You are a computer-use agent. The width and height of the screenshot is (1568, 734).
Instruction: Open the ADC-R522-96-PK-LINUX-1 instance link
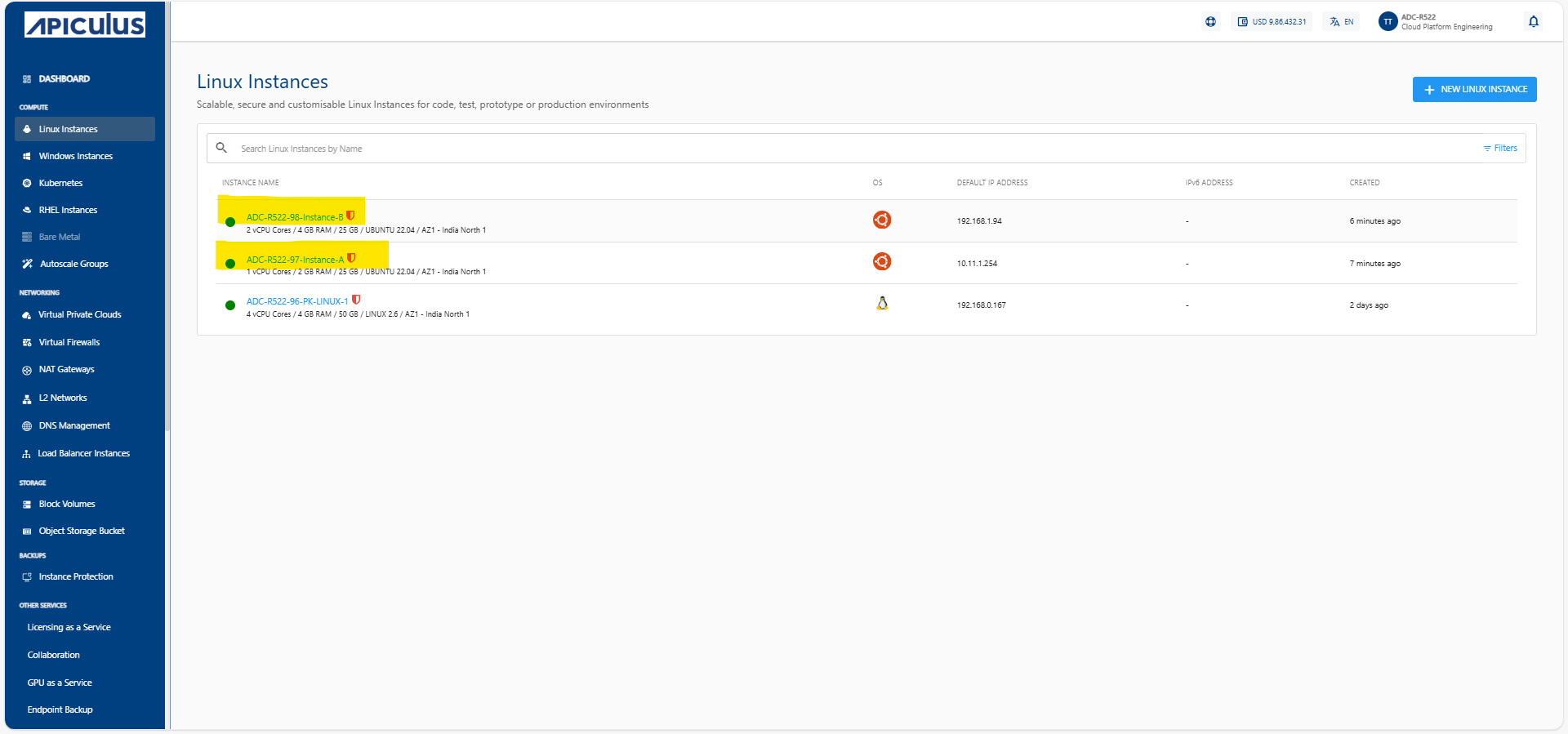point(297,301)
